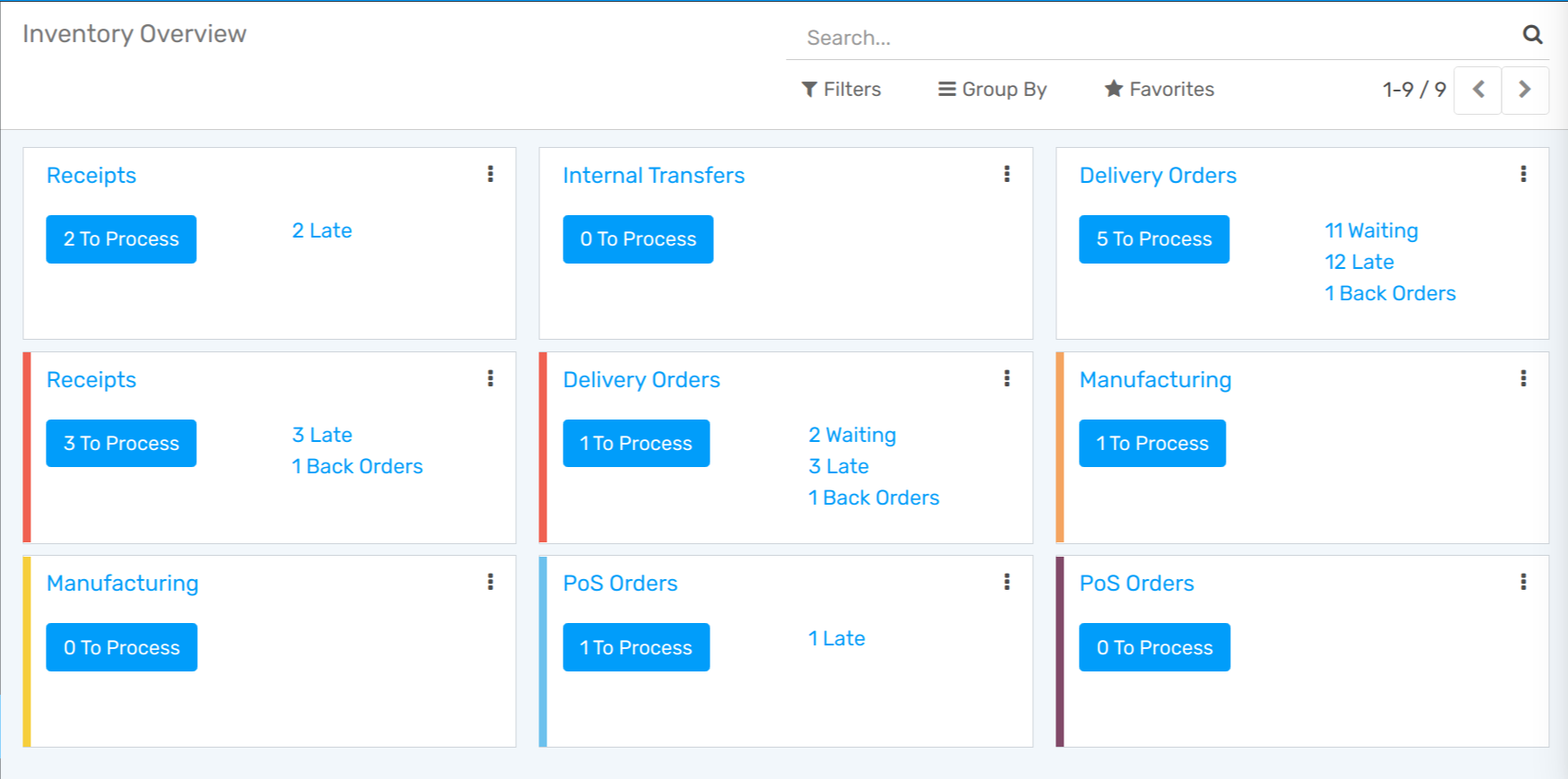Image resolution: width=1568 pixels, height=779 pixels.
Task: Click the 3 To Process button
Action: [x=121, y=444]
